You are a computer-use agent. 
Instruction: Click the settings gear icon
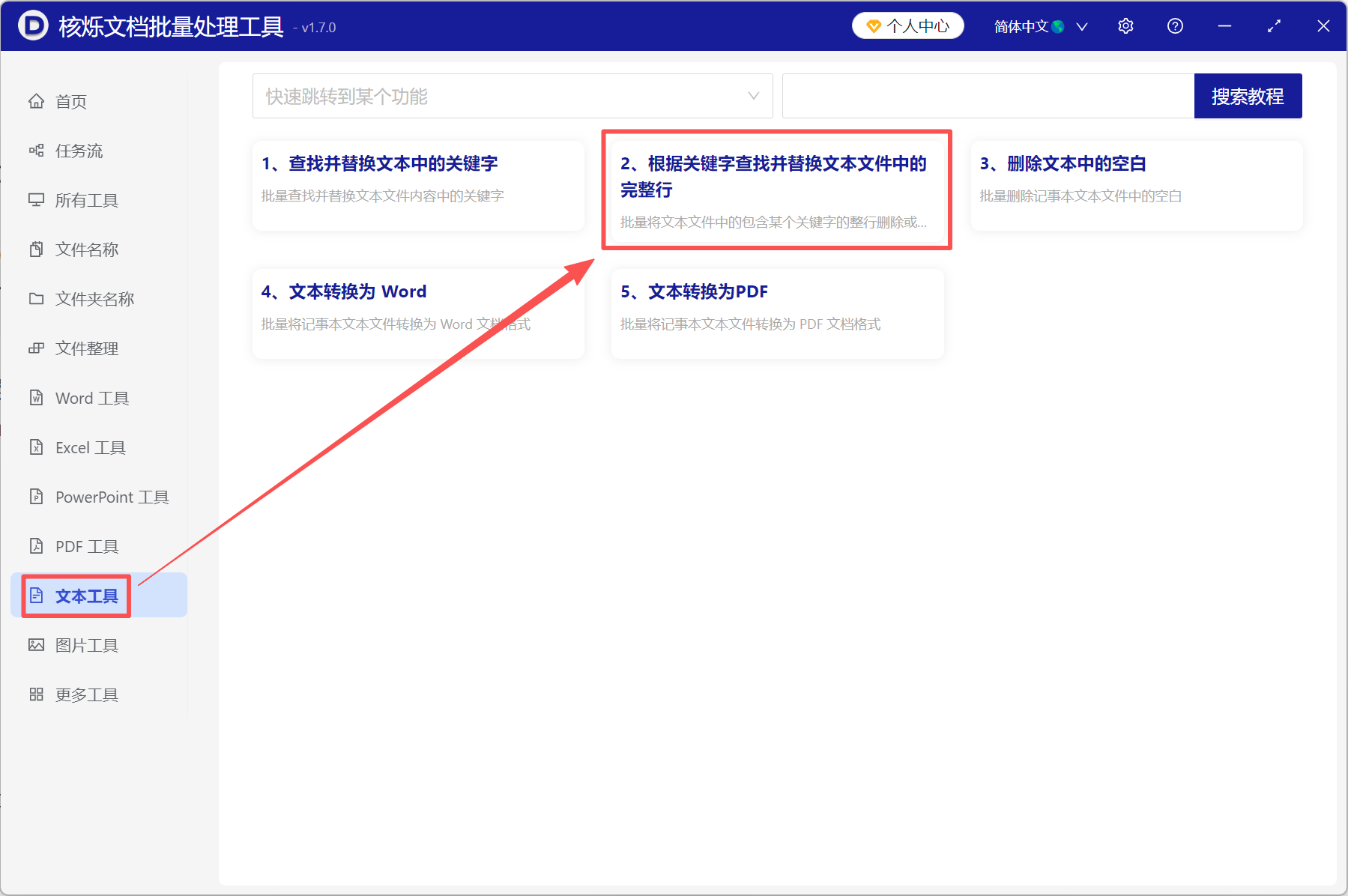point(1125,25)
